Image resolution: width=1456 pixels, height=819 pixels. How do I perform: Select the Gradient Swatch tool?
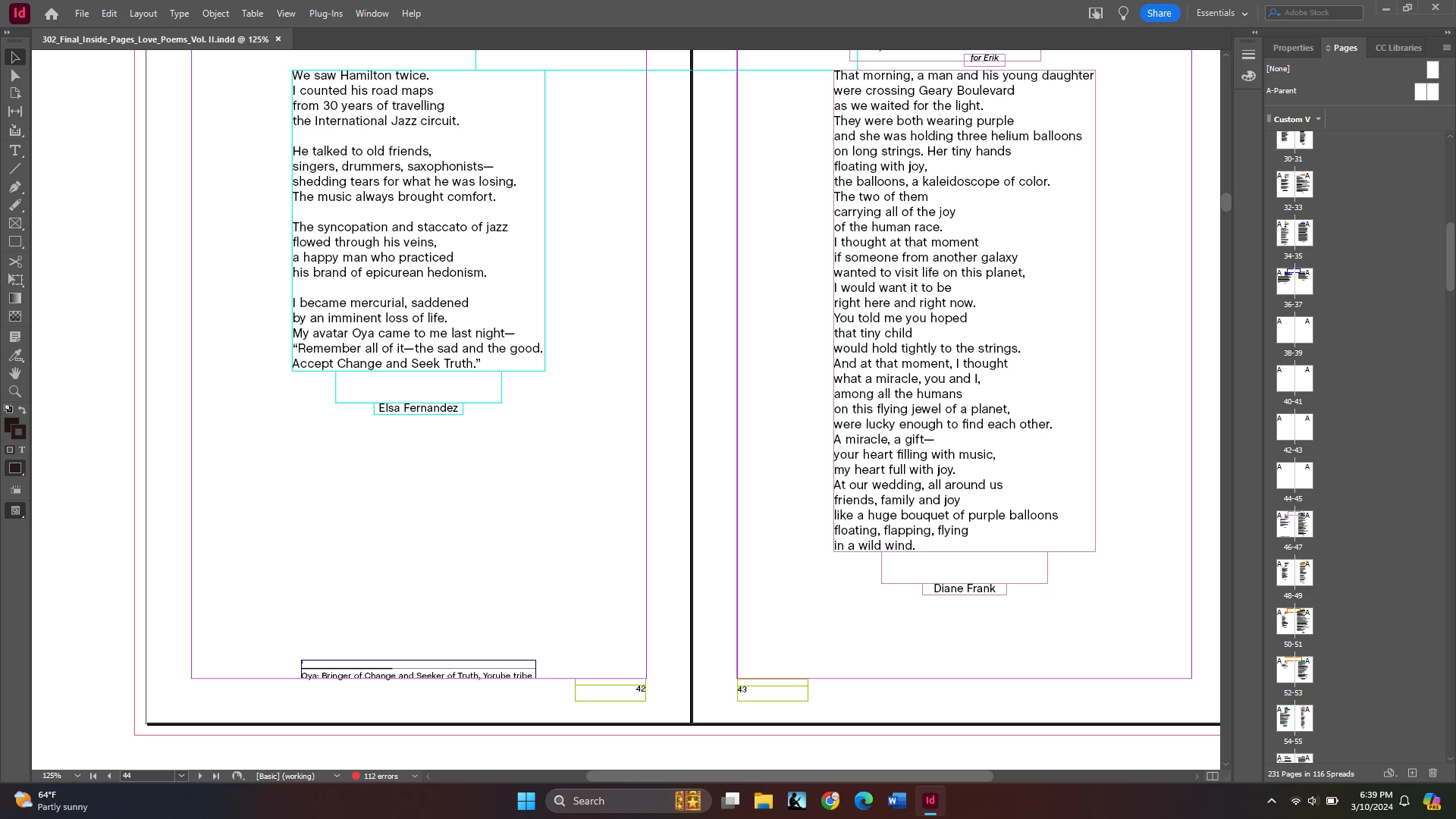point(14,298)
